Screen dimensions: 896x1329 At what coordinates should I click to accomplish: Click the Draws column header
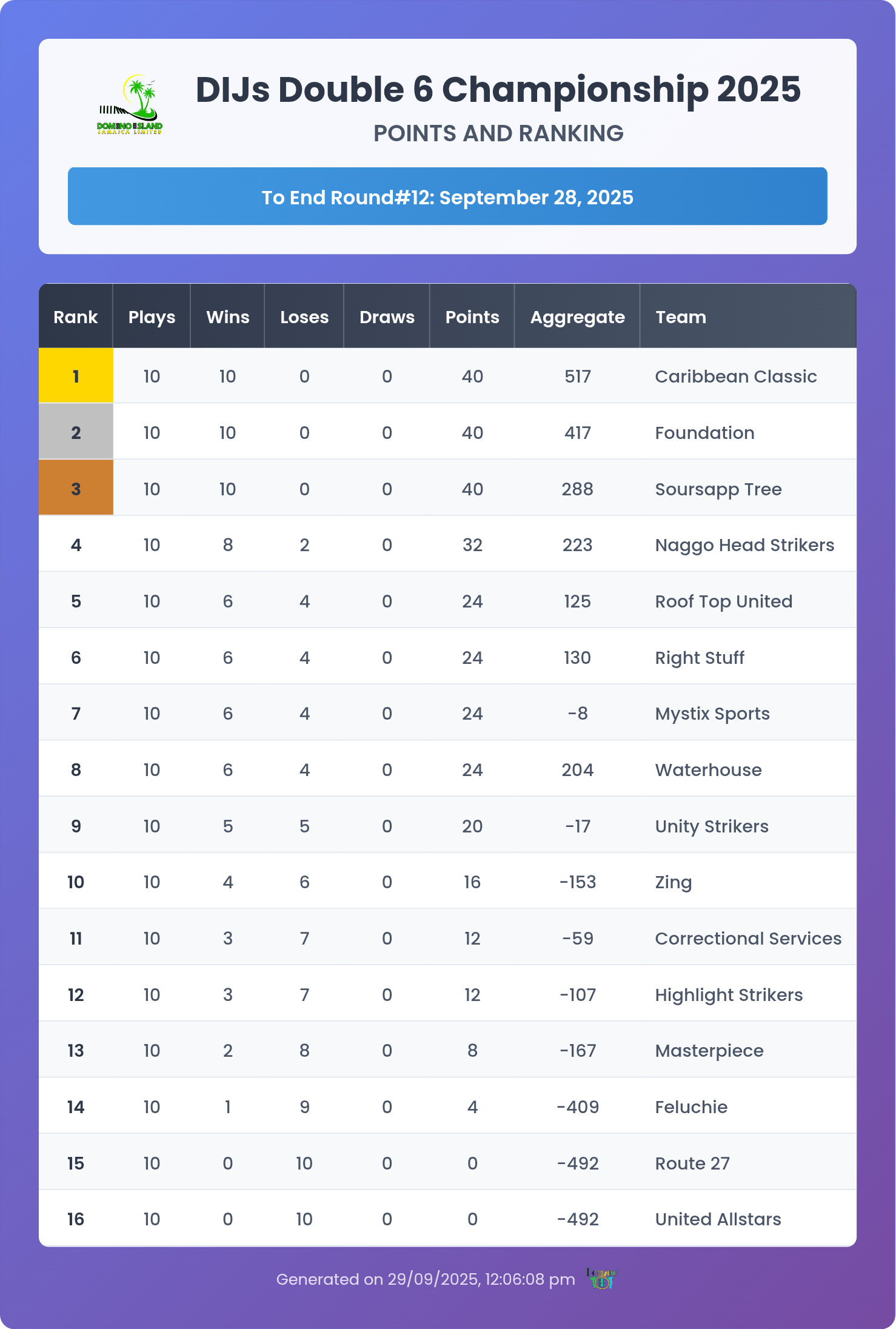click(387, 317)
